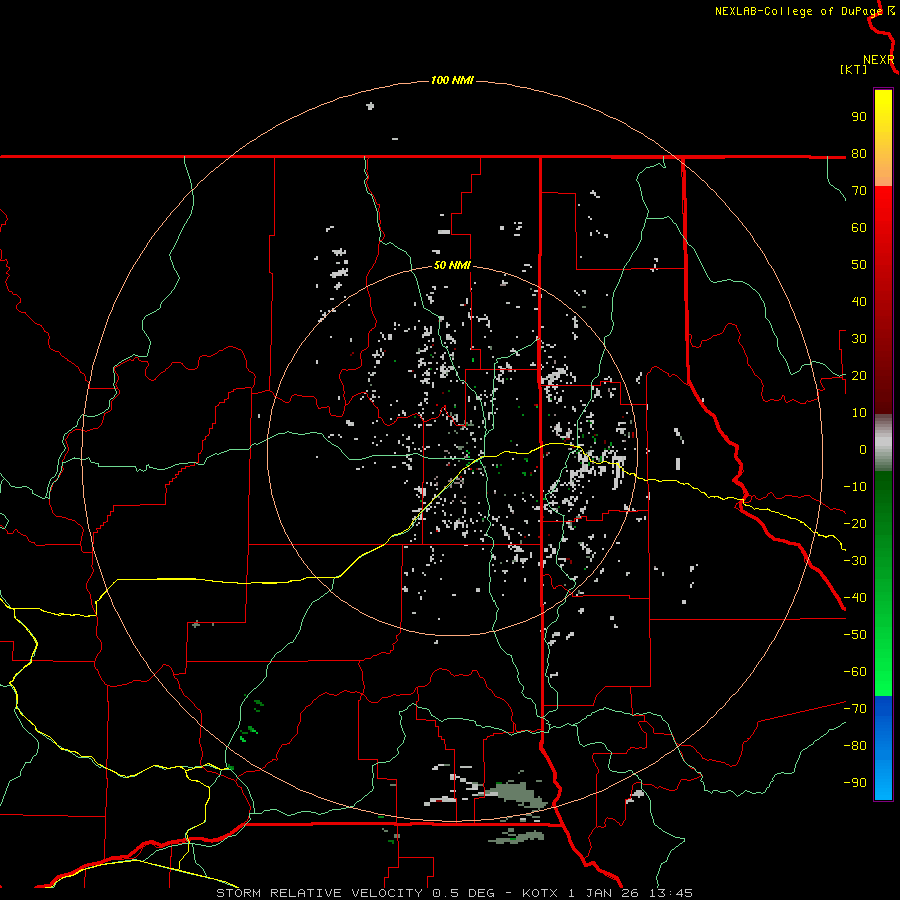Viewport: 900px width, 900px height.
Task: Click the -70 value on velocity scale
Action: pyautogui.click(x=855, y=709)
